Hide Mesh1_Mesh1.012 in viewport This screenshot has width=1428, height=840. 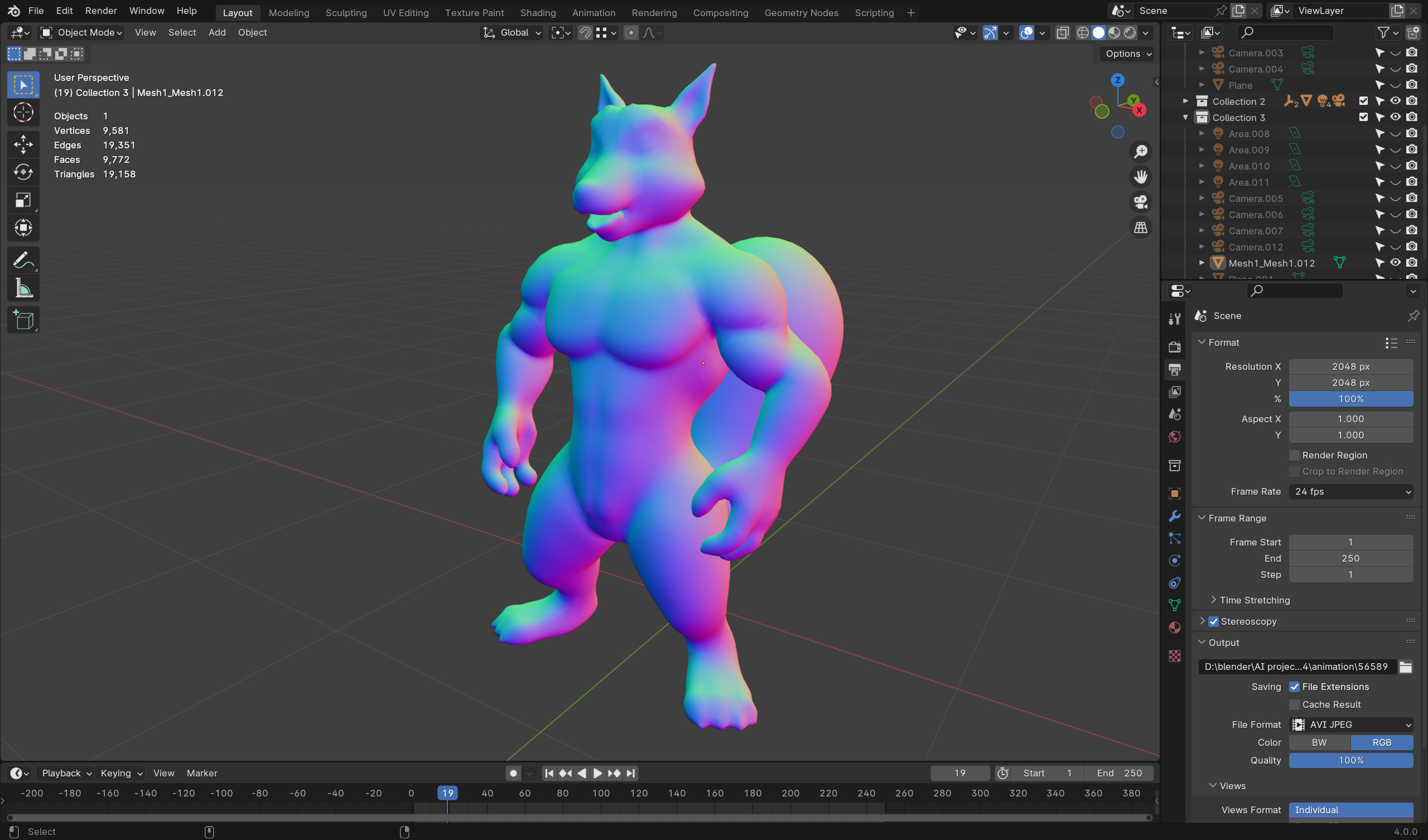point(1396,263)
